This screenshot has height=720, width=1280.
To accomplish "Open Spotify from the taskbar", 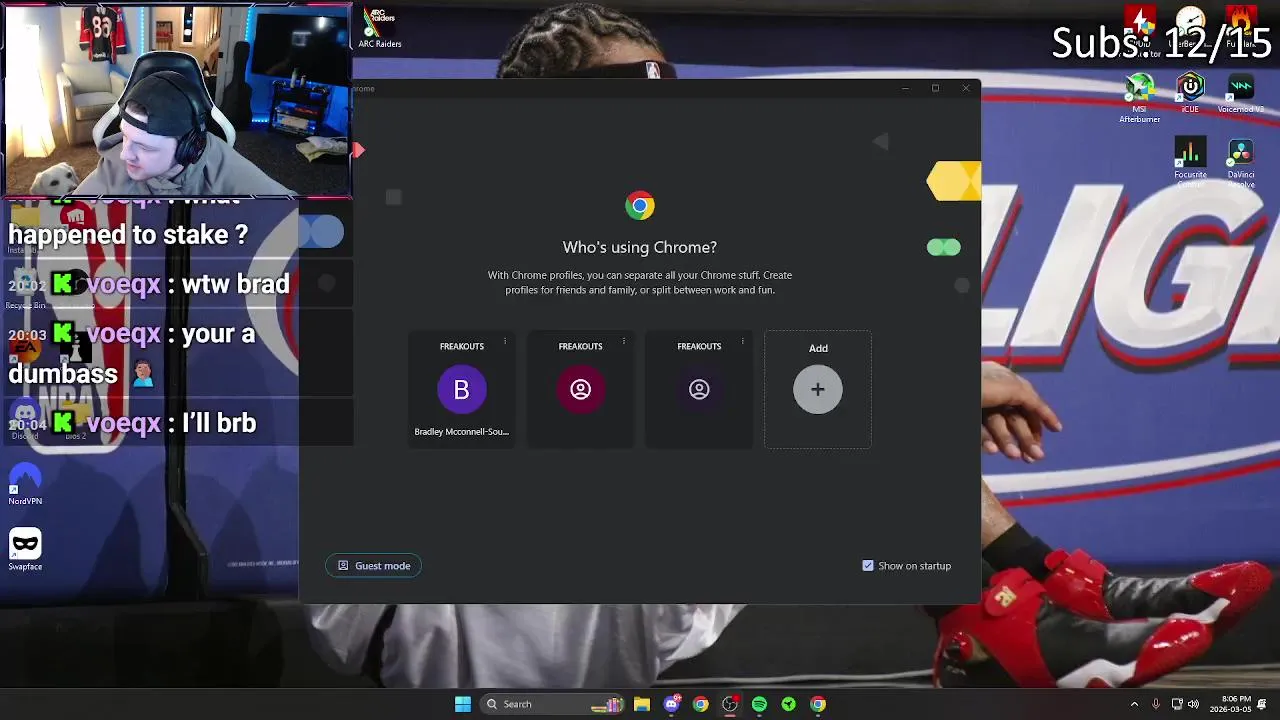I will tap(759, 704).
